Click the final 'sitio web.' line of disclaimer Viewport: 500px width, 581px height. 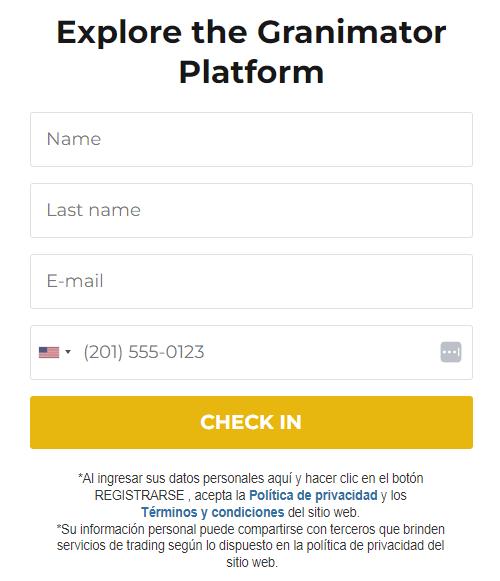[x=252, y=562]
